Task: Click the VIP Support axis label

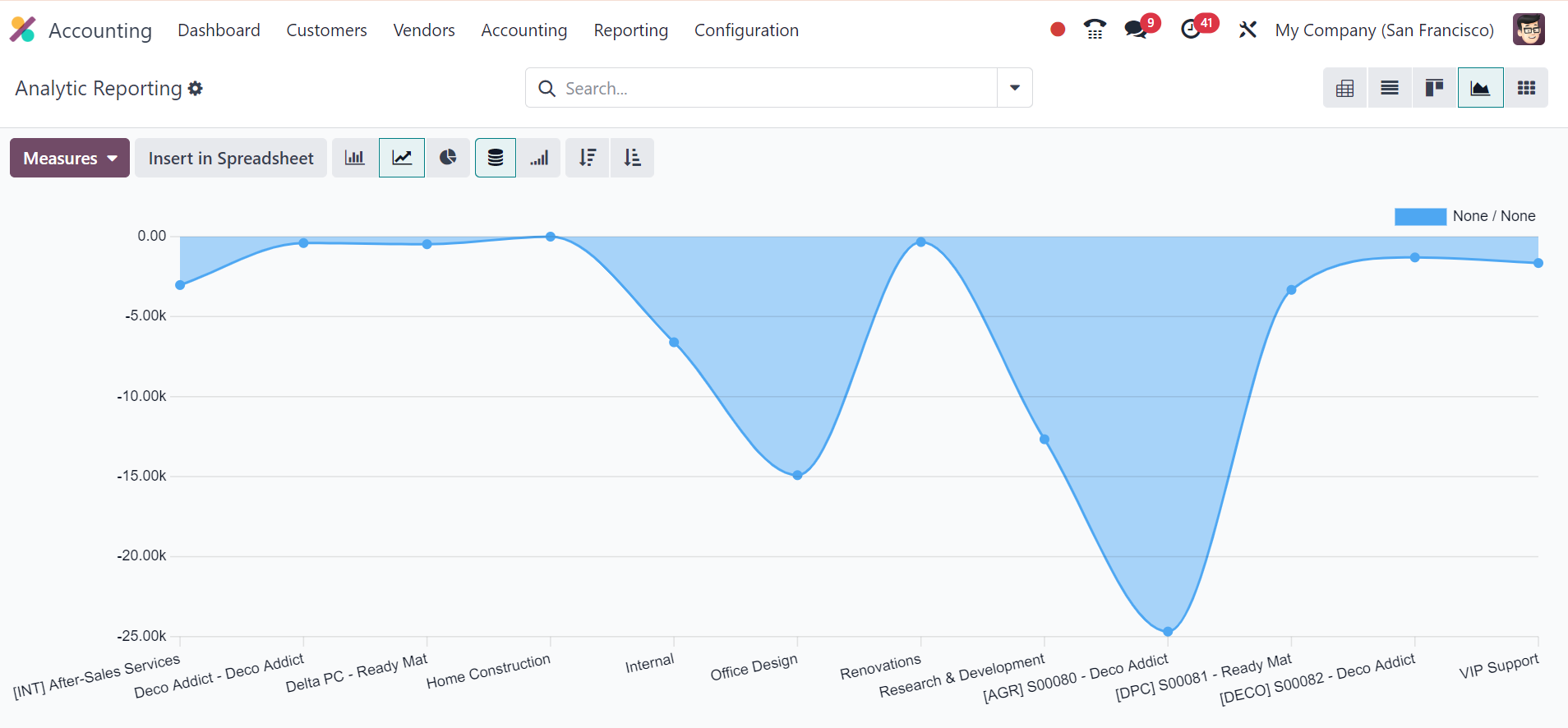Action: point(1499,666)
